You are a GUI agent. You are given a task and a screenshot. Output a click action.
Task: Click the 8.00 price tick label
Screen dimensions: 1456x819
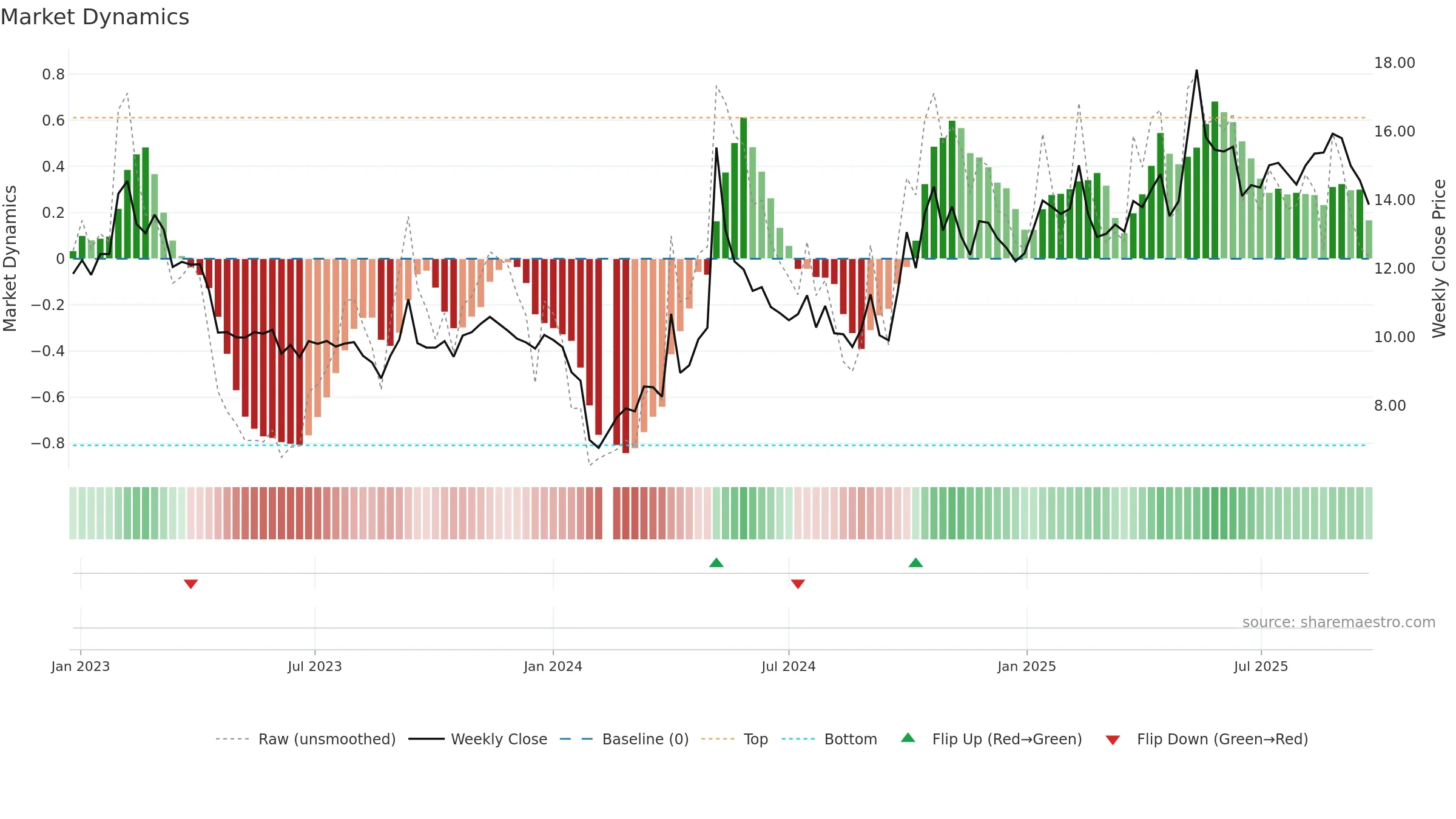[x=1390, y=406]
